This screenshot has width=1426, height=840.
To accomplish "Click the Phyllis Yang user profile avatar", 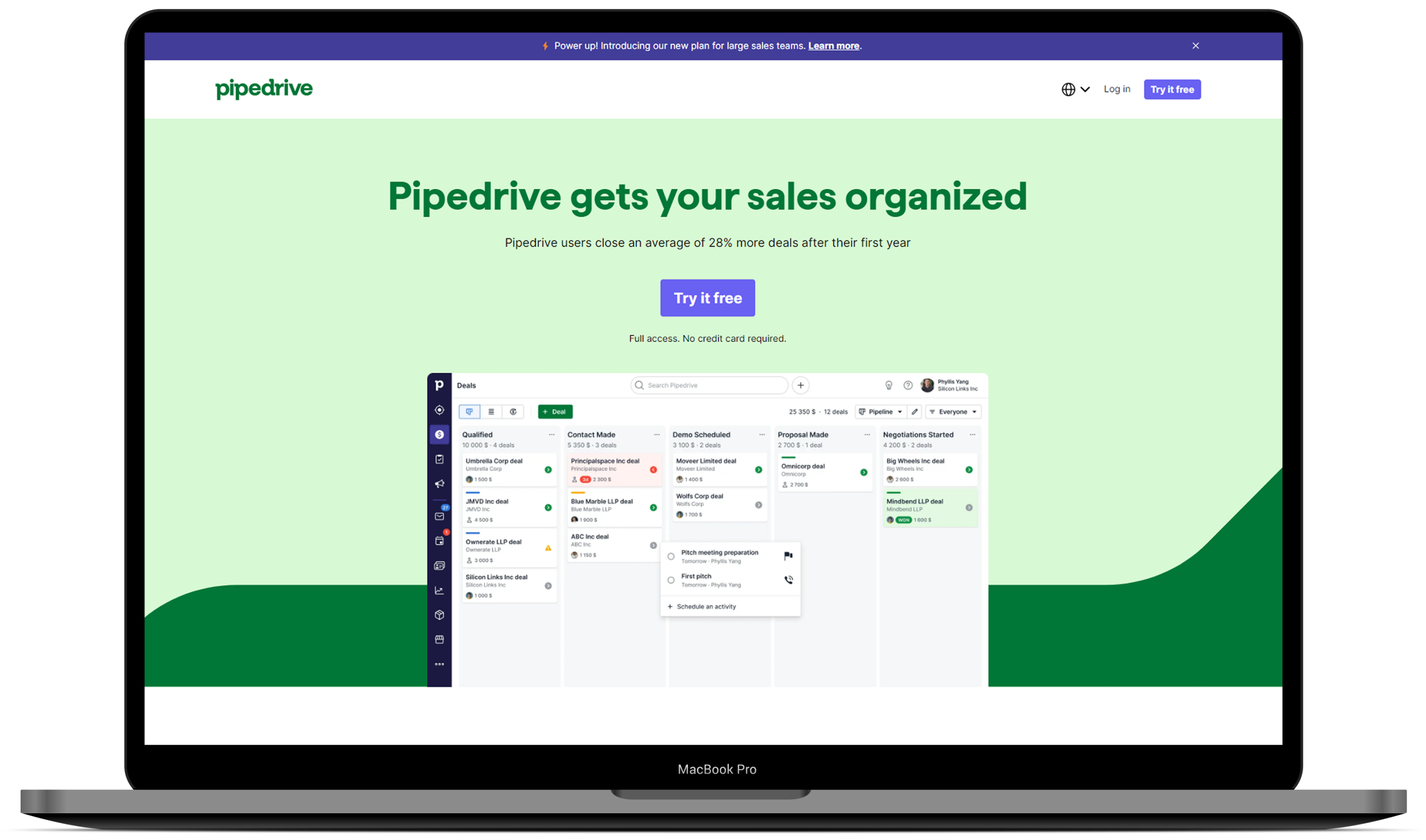I will 930,386.
